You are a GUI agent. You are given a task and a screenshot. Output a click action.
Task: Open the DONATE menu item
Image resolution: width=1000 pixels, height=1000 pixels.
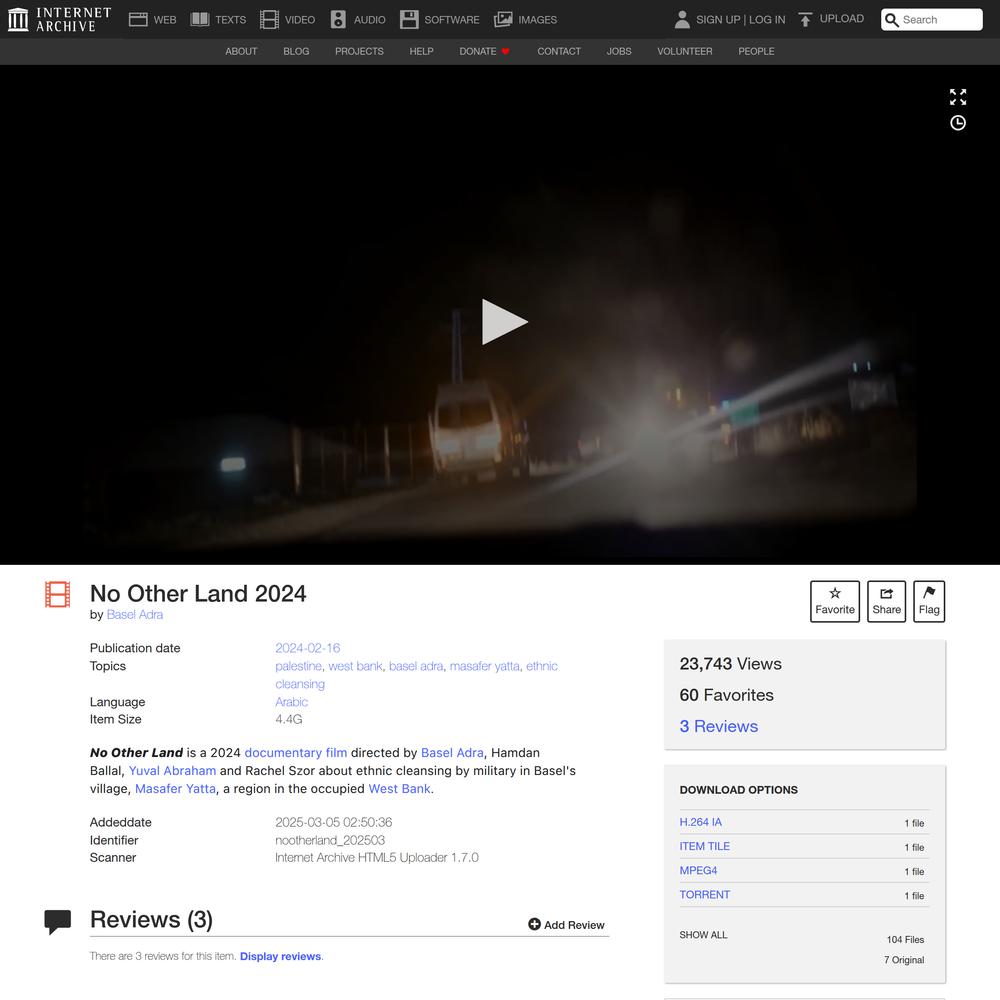pos(484,51)
